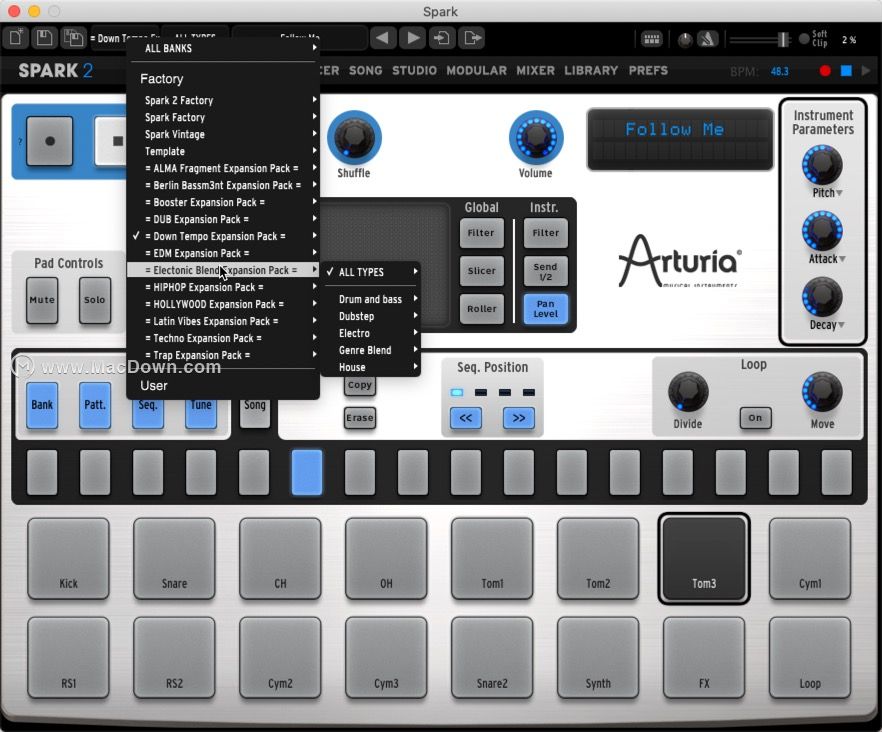Click the Bank select button

point(42,405)
